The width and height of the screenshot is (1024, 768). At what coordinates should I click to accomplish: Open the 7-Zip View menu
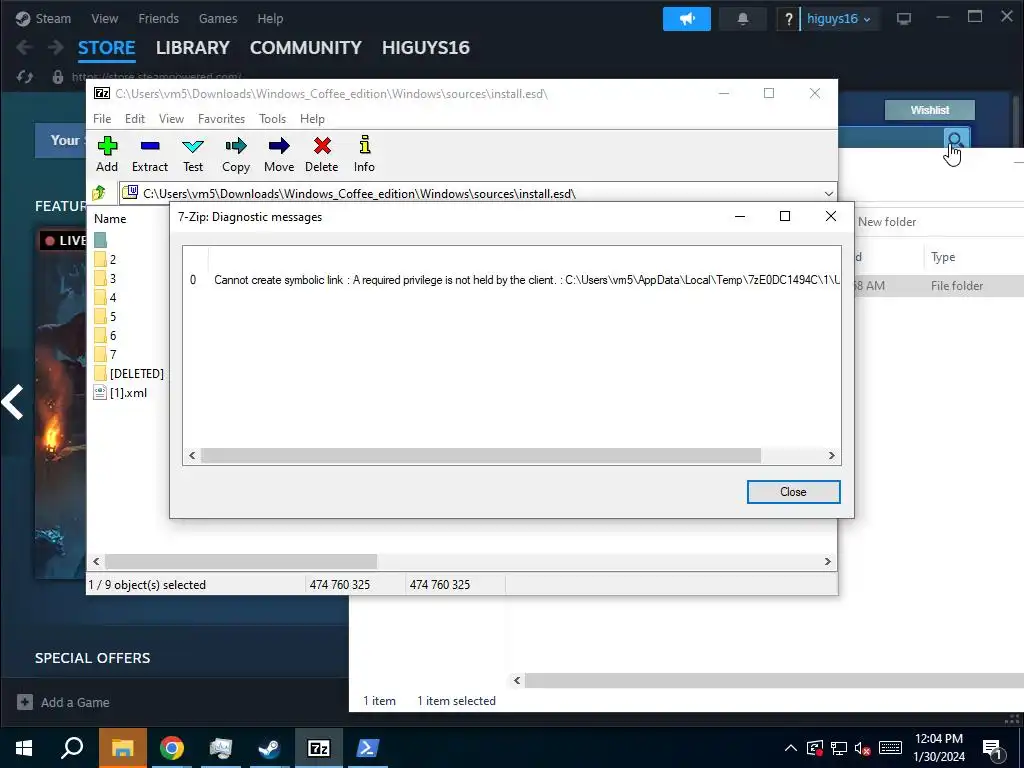tap(171, 119)
